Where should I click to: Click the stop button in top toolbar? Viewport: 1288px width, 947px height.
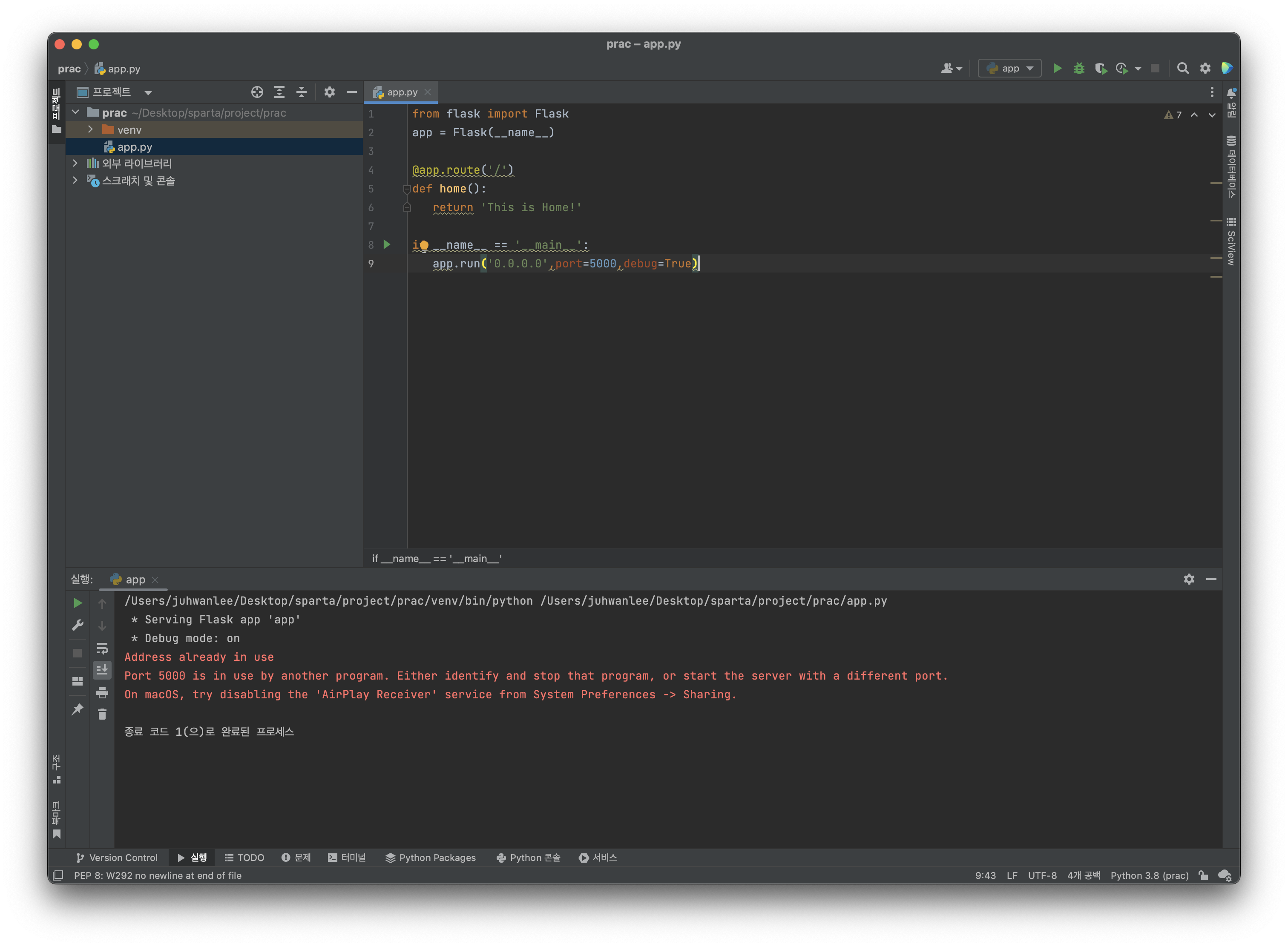click(1155, 68)
